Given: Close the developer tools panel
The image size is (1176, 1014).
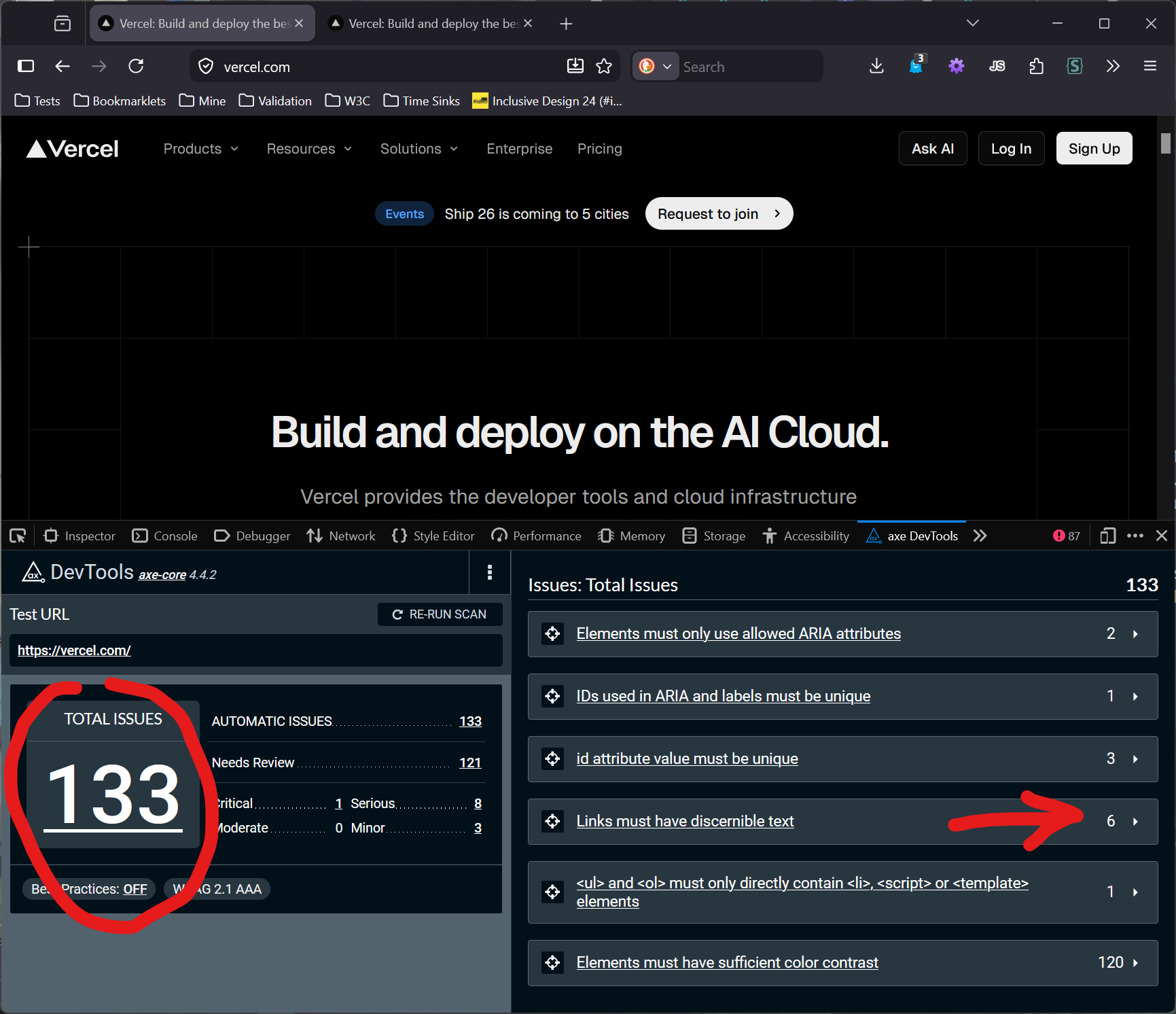Looking at the screenshot, I should click(x=1162, y=536).
